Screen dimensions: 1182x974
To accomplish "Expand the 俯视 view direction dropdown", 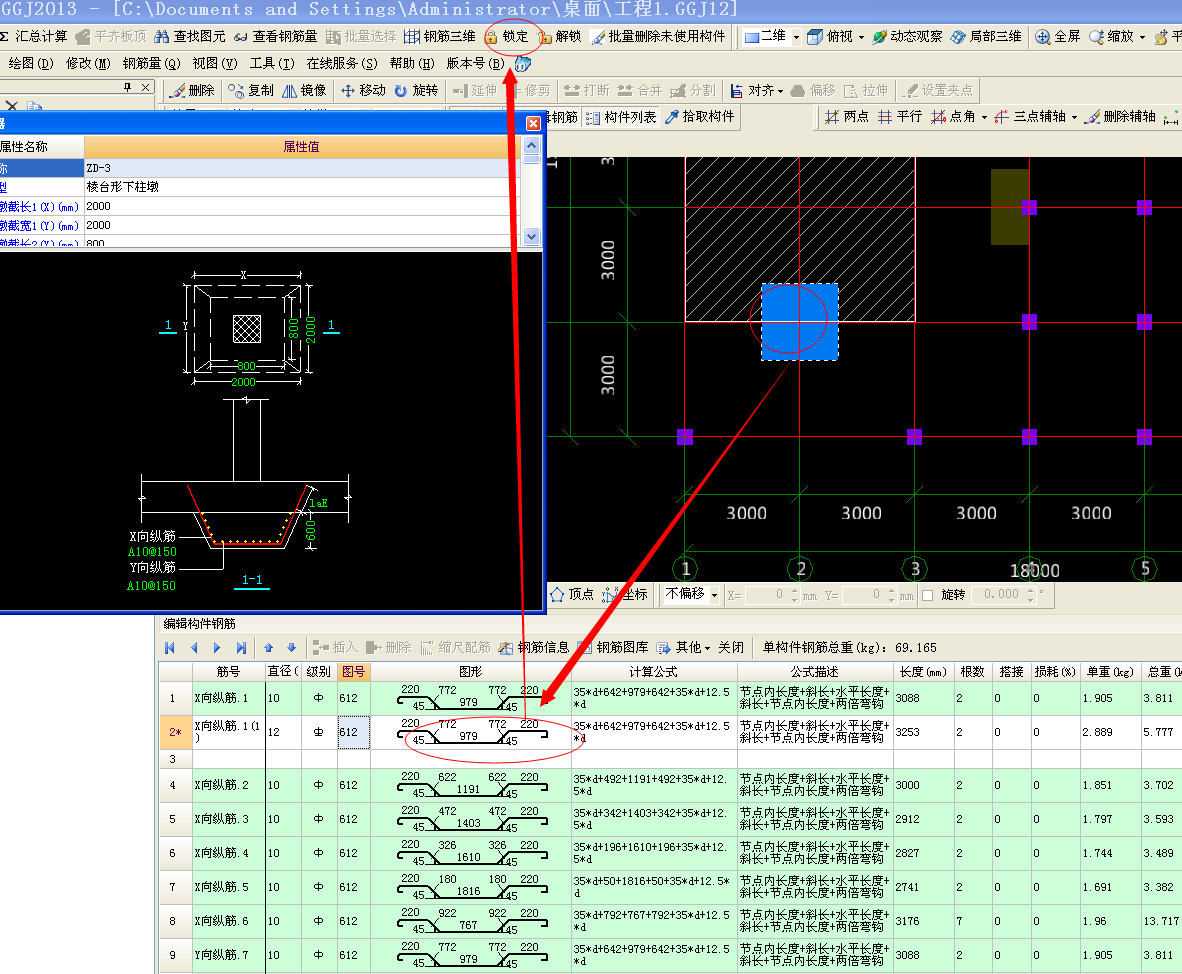I will click(x=861, y=37).
